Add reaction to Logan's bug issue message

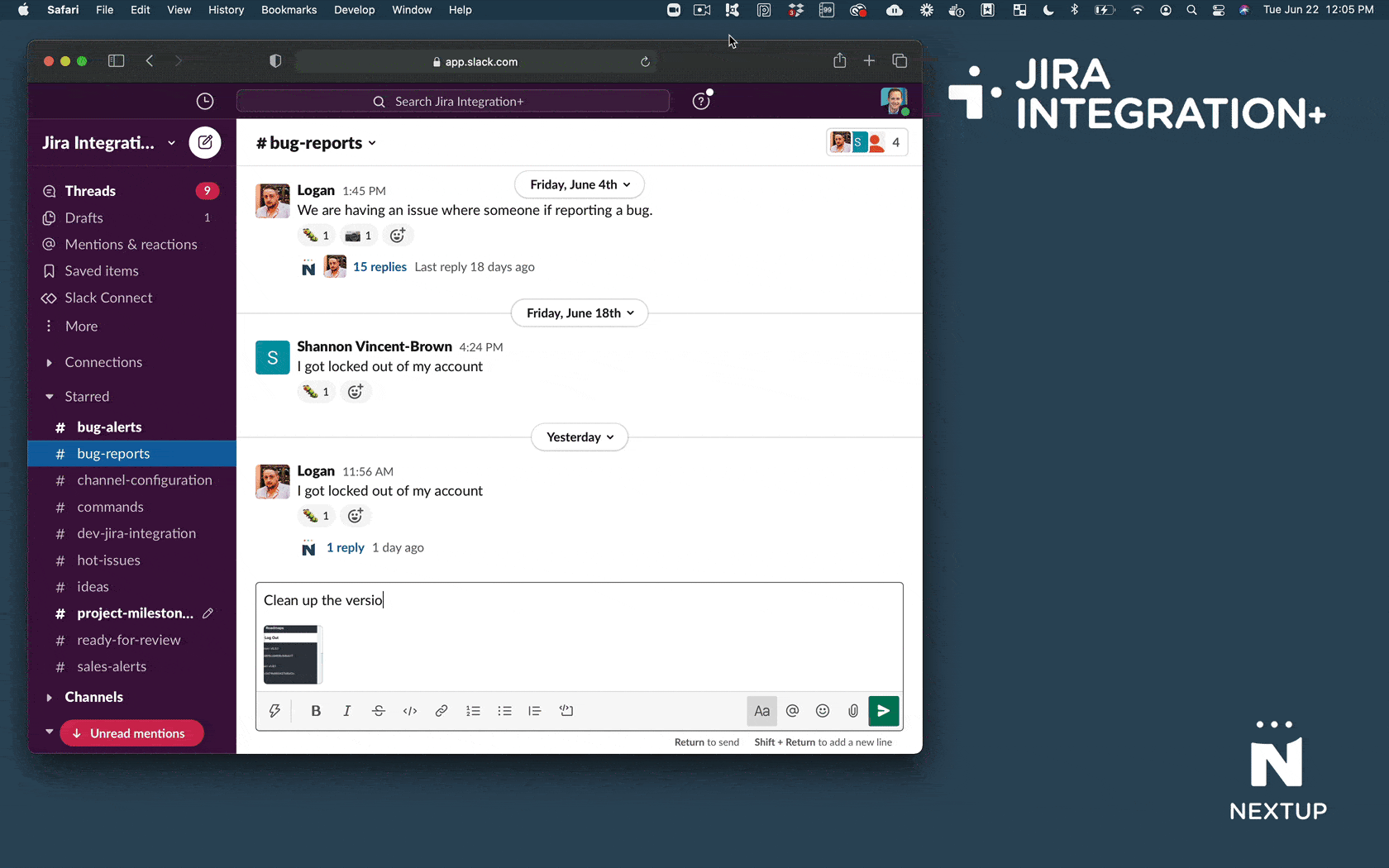coord(398,236)
